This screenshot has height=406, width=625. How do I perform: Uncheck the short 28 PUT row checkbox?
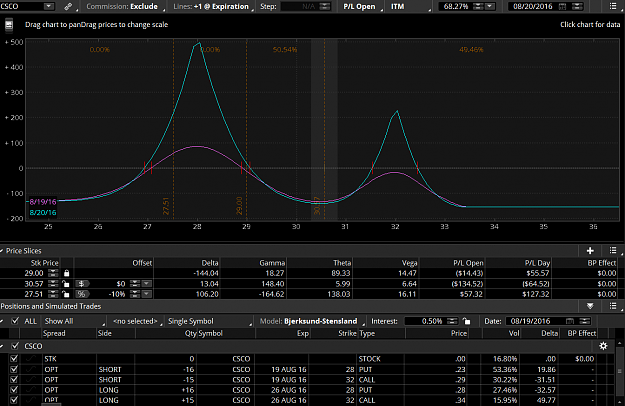[x=14, y=369]
